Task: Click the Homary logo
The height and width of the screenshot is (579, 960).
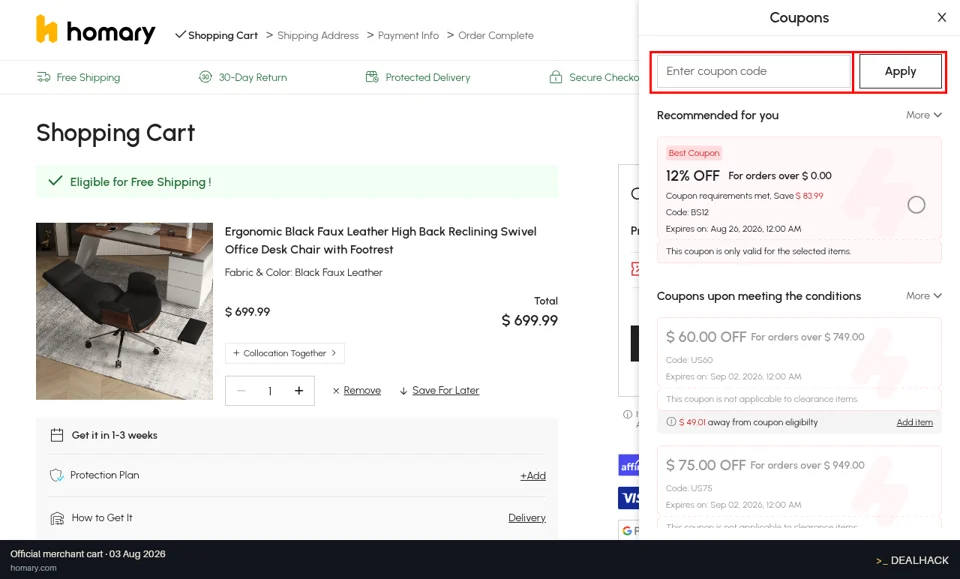Action: (x=96, y=29)
